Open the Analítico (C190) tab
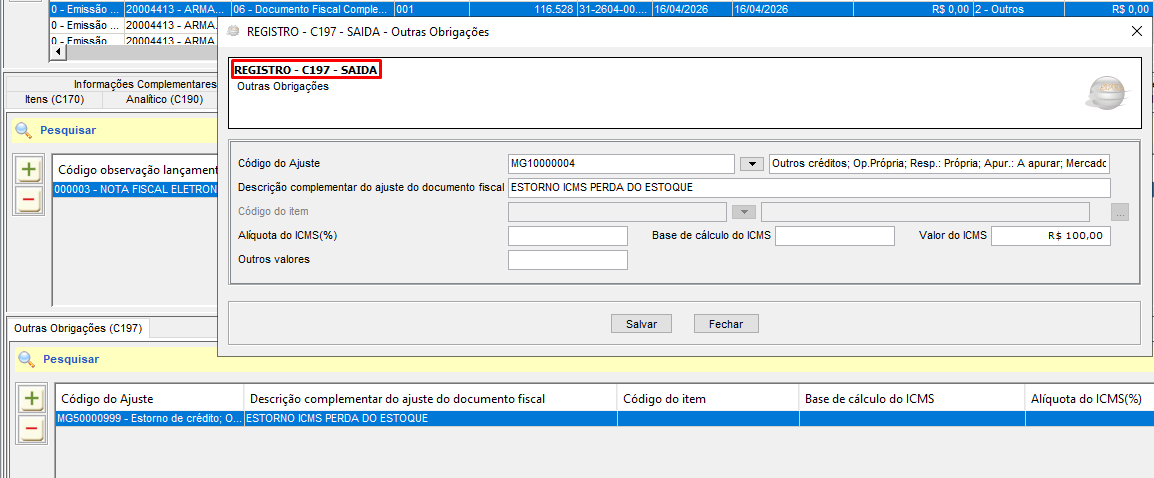1154x478 pixels. [164, 100]
